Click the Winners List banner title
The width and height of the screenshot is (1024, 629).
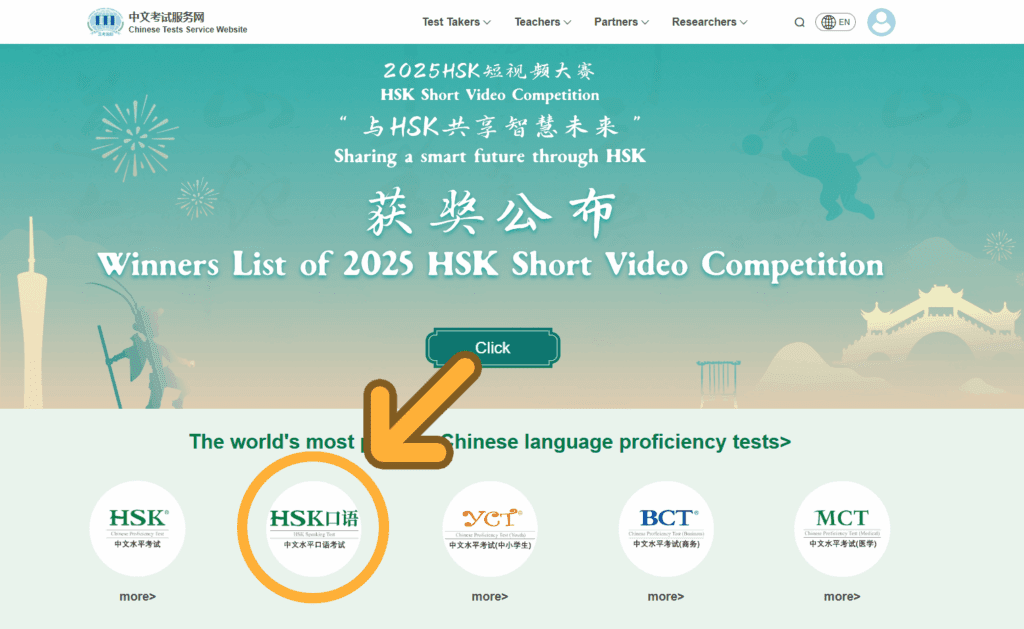tap(490, 265)
